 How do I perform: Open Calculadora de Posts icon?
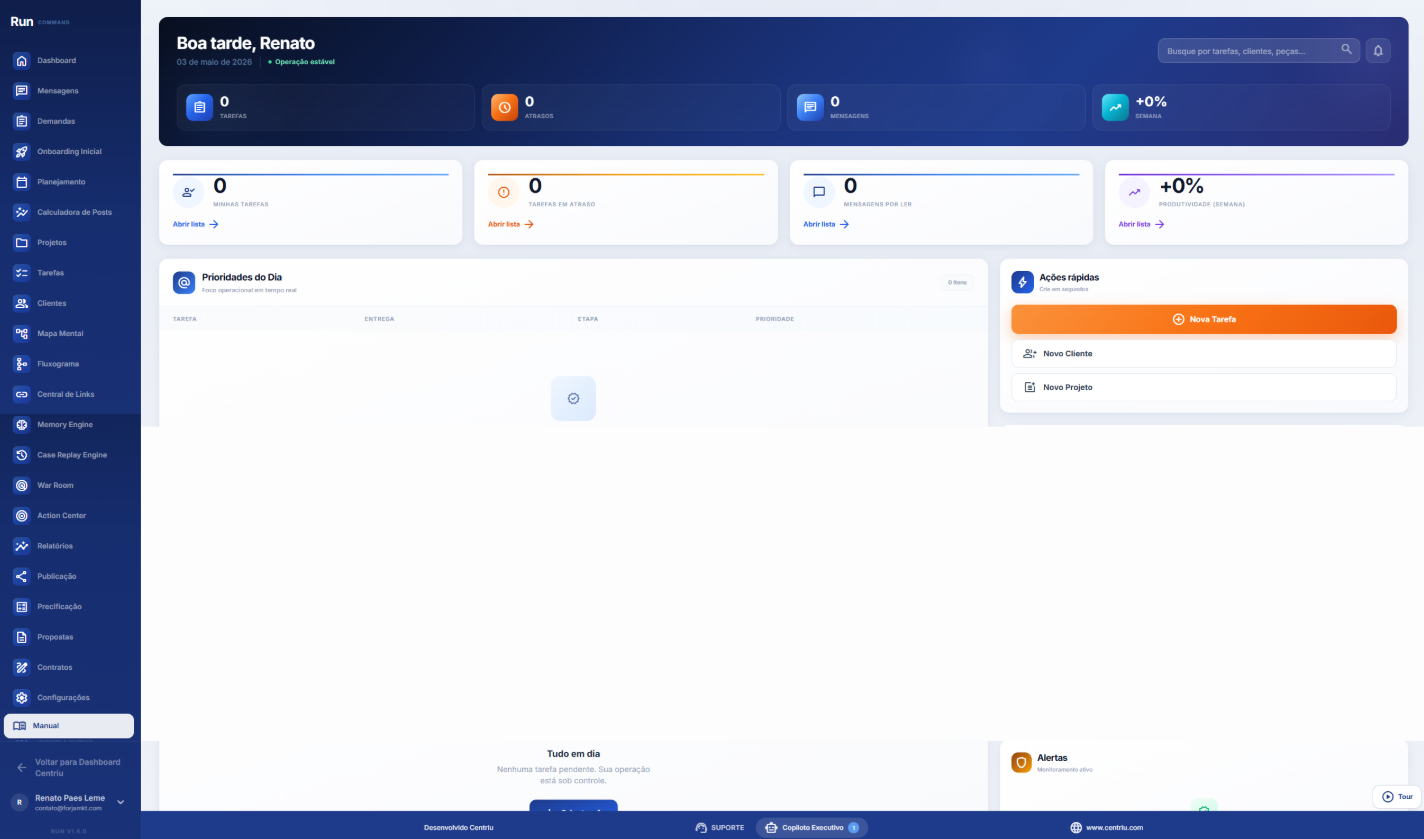click(x=21, y=212)
